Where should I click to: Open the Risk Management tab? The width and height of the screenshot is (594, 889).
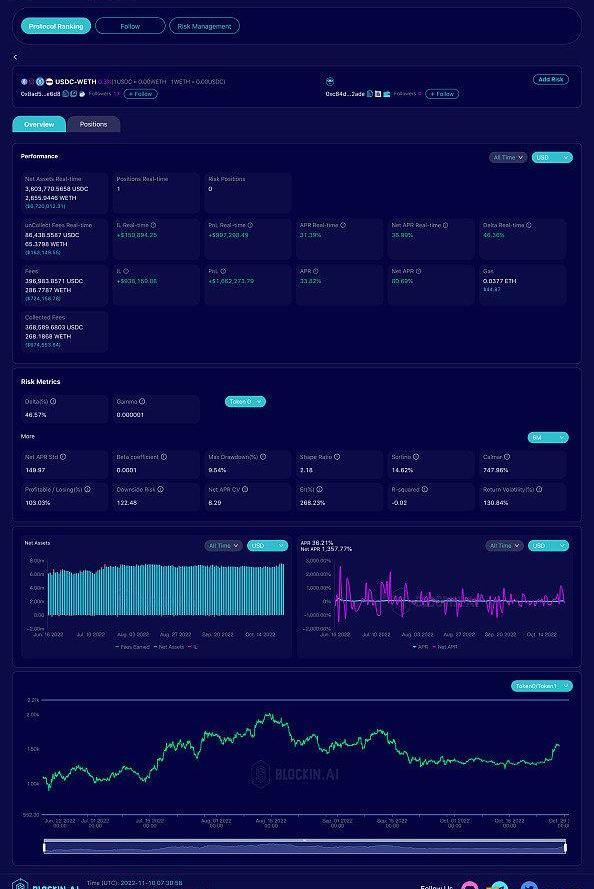coord(204,26)
